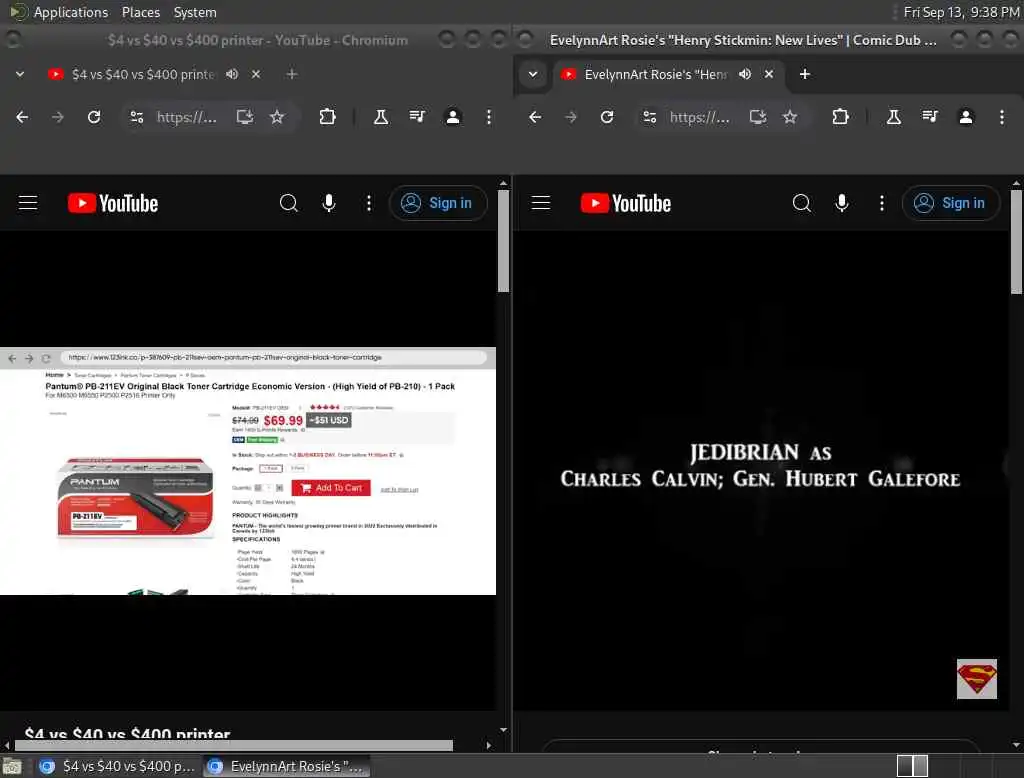Open media controls in right window toolbar
The width and height of the screenshot is (1024, 778).
pos(930,117)
